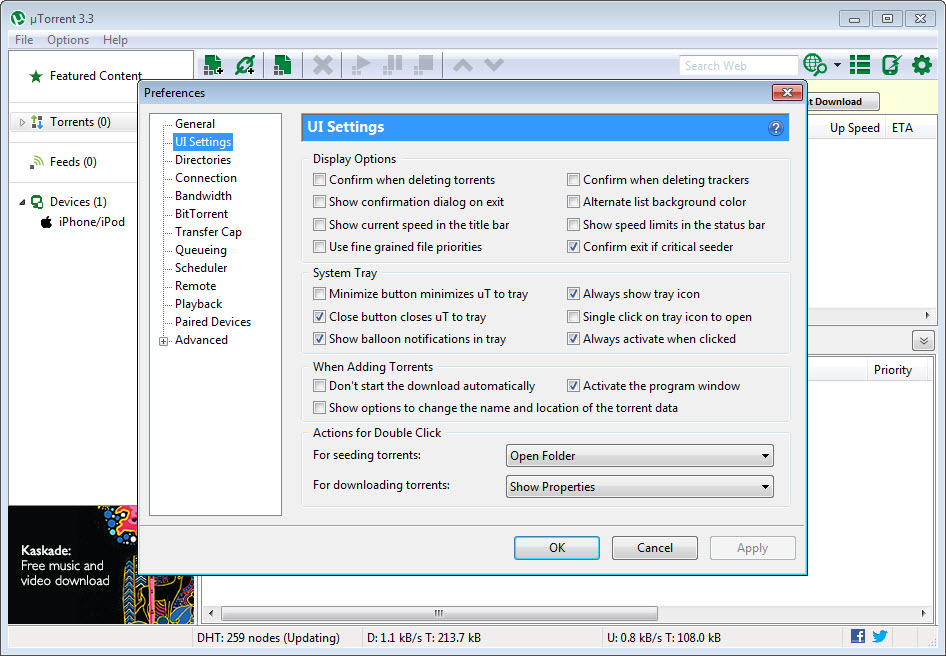Open Preferences via the gear icon
Viewport: 946px width, 656px height.
(x=922, y=65)
